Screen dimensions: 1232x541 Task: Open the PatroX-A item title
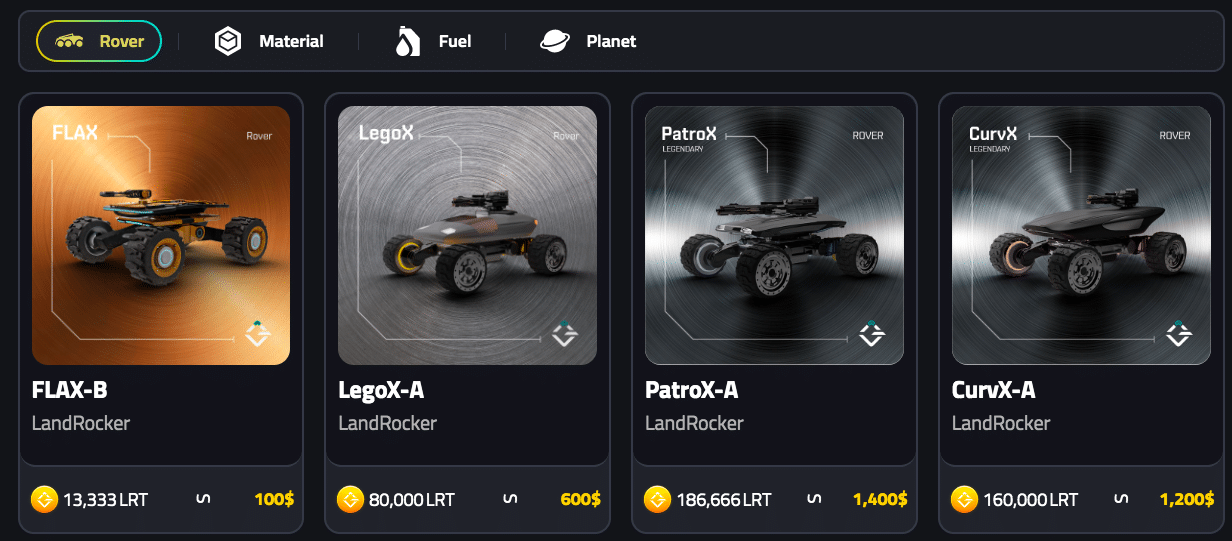[x=692, y=390]
